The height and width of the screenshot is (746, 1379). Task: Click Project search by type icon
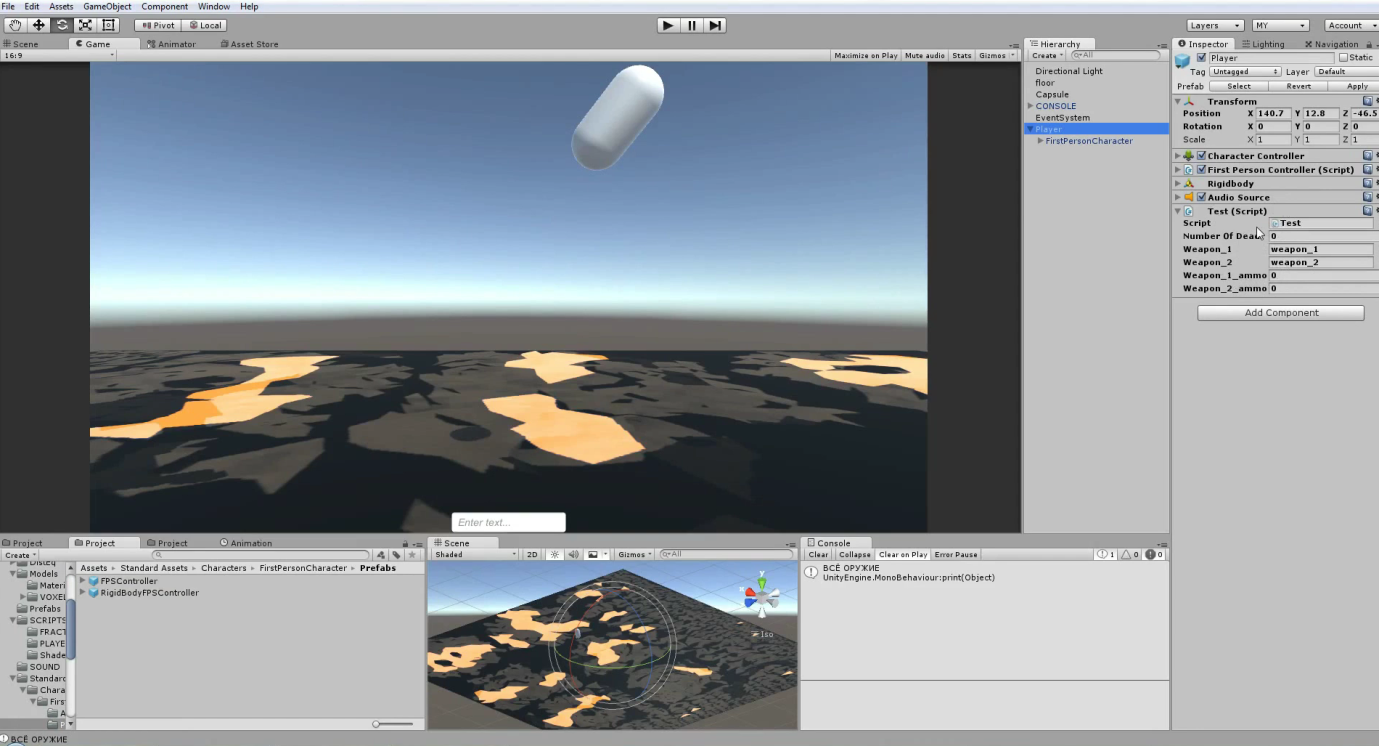click(x=381, y=555)
